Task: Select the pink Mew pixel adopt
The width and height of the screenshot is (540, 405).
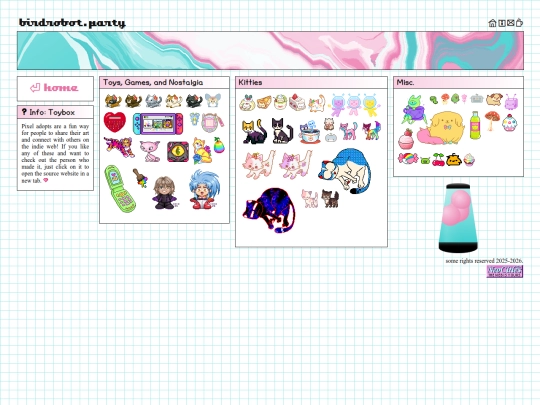Action: [x=150, y=151]
